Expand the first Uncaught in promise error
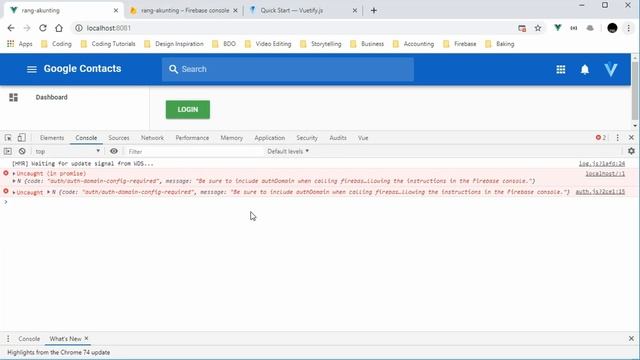 click(14, 173)
